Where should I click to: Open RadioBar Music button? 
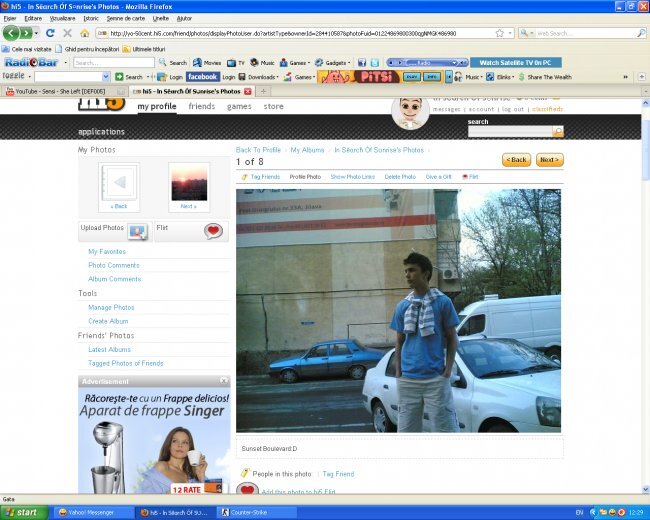coord(262,63)
